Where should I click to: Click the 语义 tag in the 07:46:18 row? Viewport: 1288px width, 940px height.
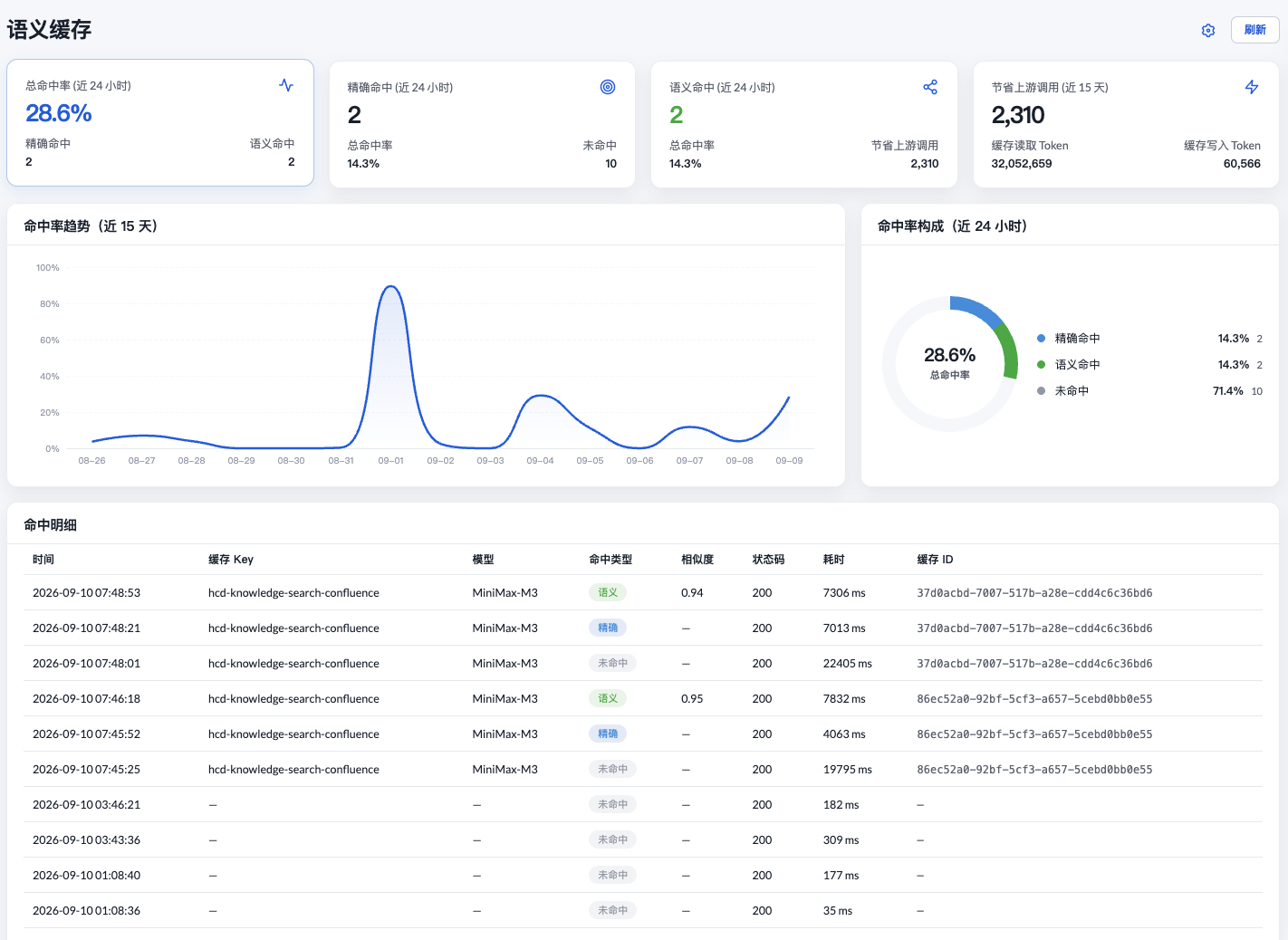click(x=608, y=699)
